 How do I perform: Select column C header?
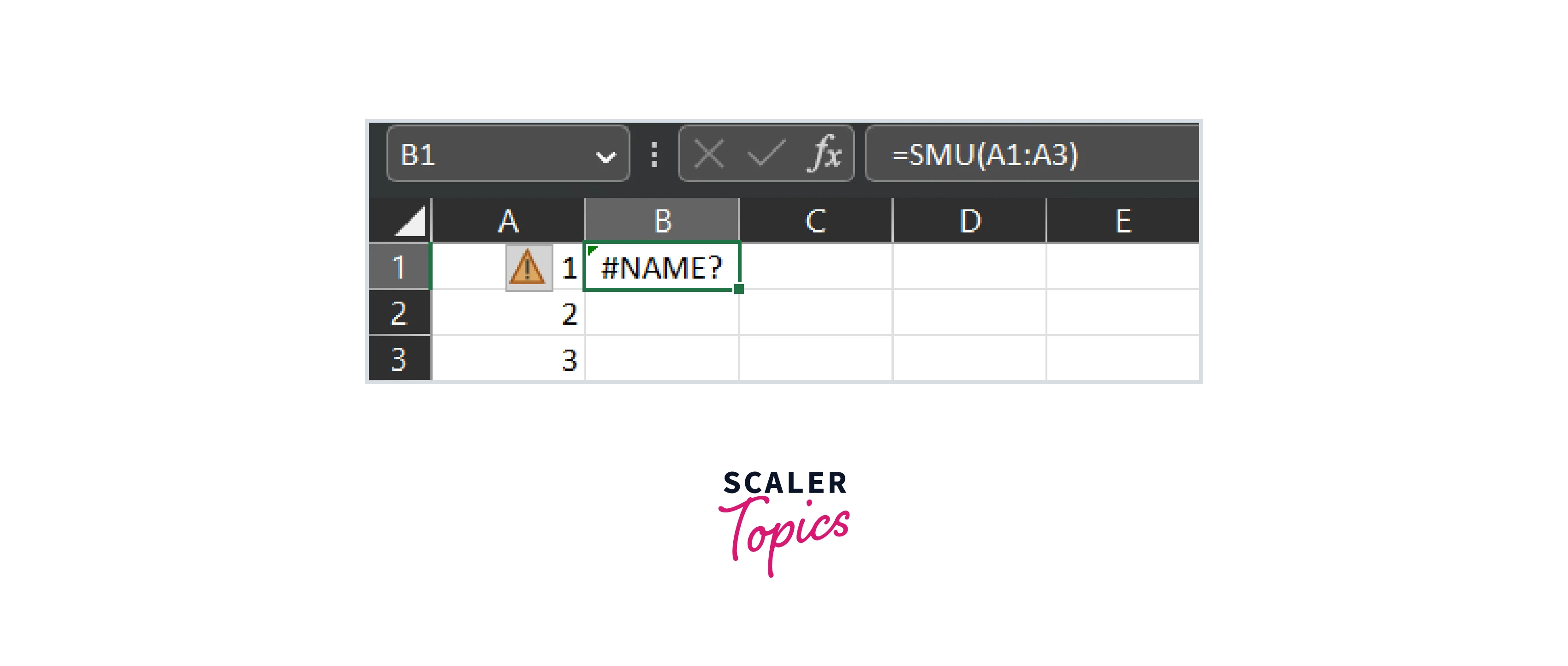pos(816,220)
